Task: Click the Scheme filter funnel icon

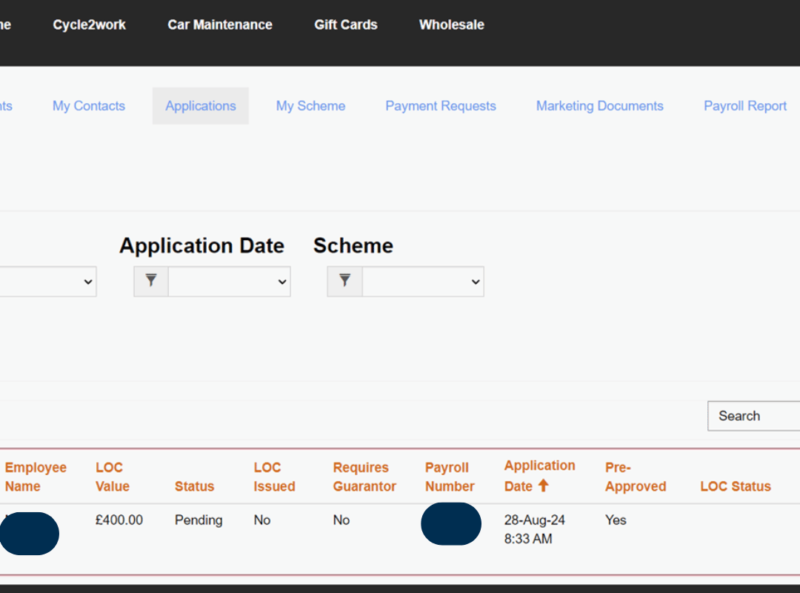Action: pos(345,281)
